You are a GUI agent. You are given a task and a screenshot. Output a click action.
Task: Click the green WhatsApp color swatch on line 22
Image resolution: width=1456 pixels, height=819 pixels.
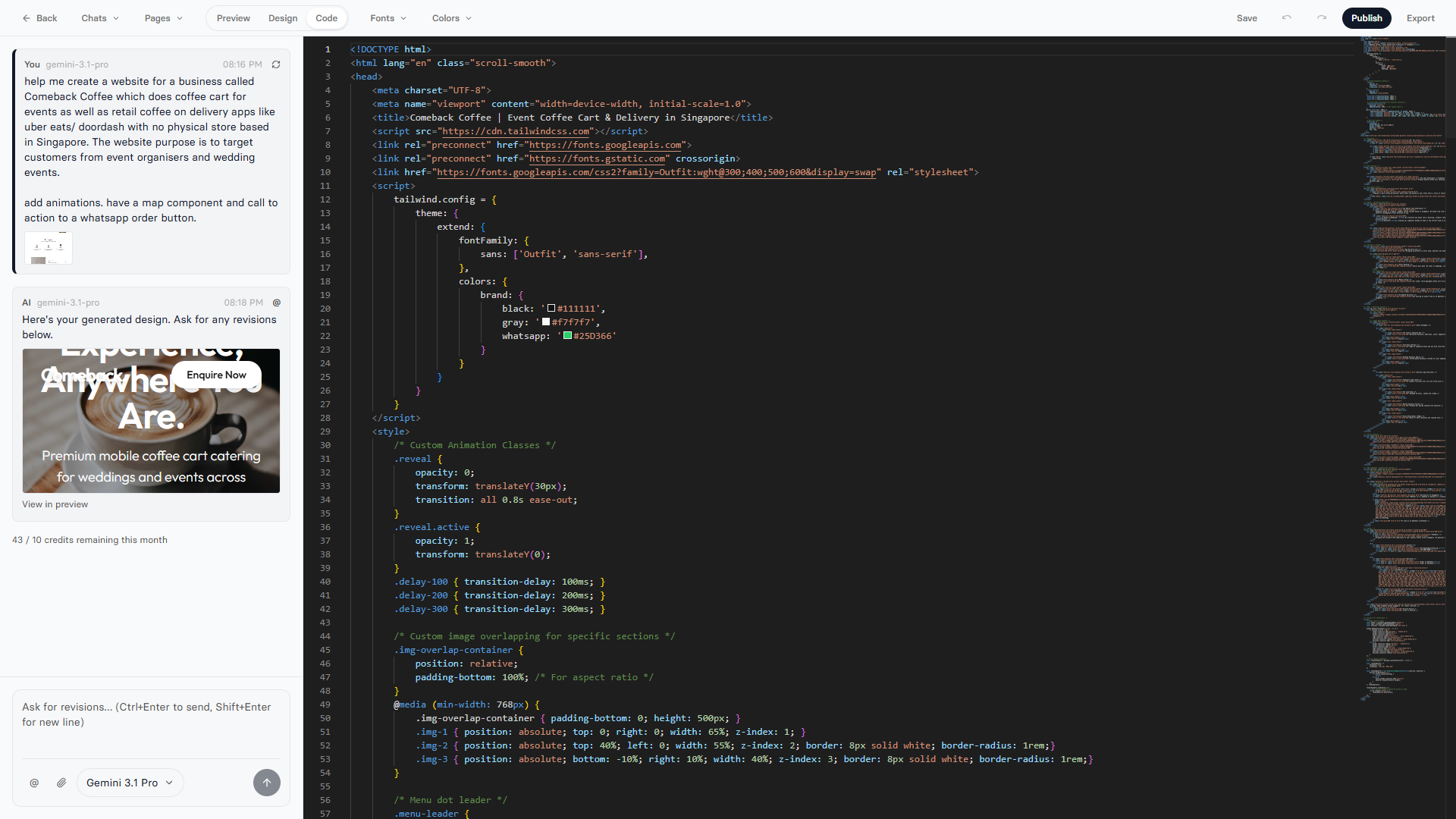567,336
